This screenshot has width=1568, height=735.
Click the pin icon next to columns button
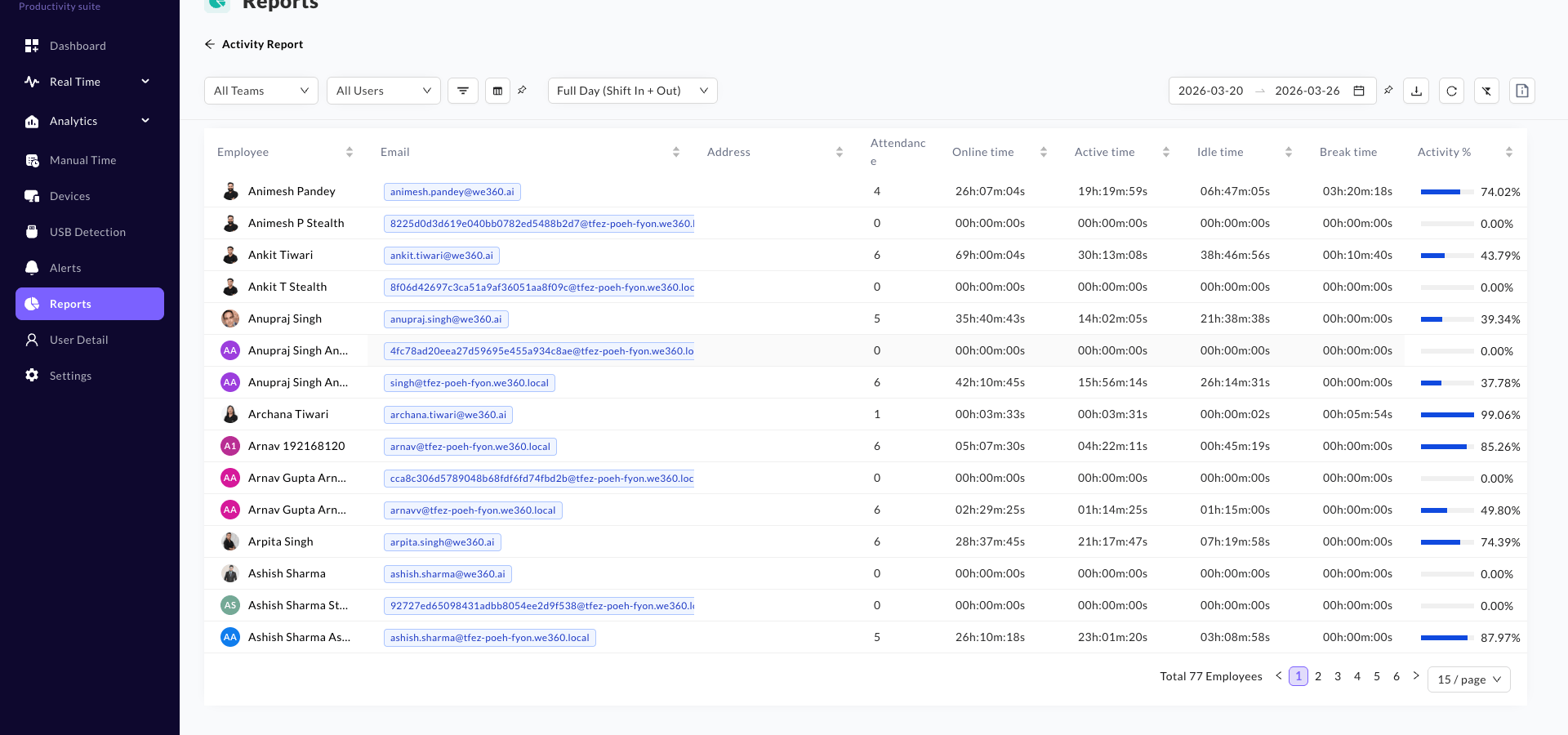pos(522,90)
